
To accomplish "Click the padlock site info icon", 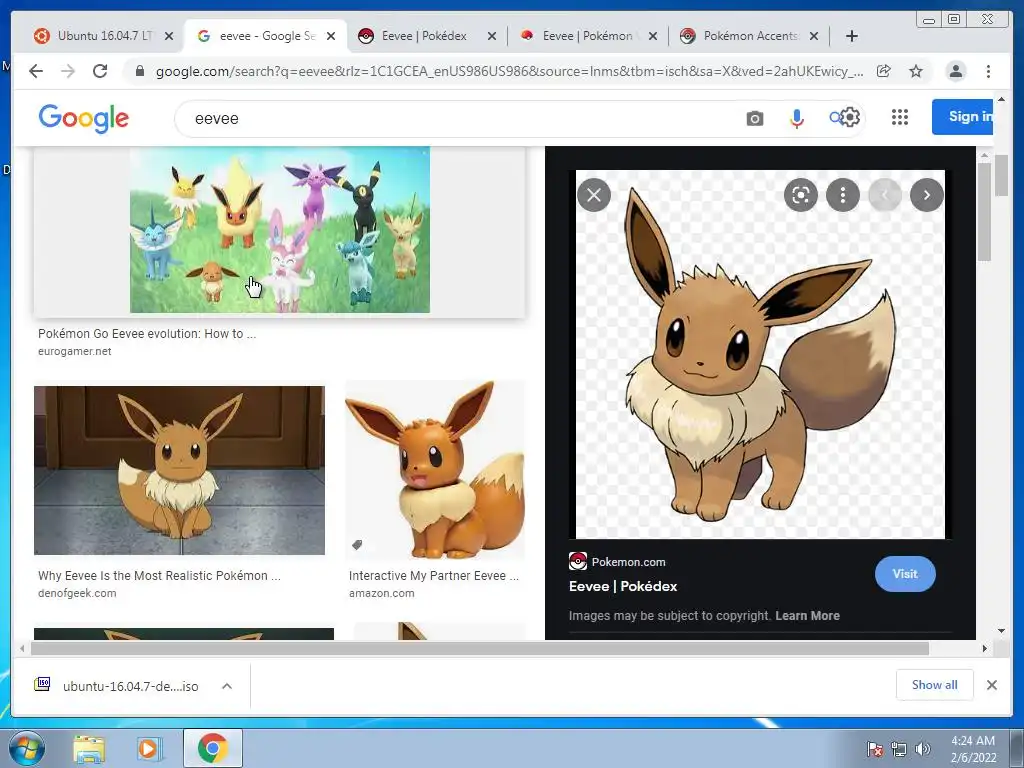I will (139, 71).
